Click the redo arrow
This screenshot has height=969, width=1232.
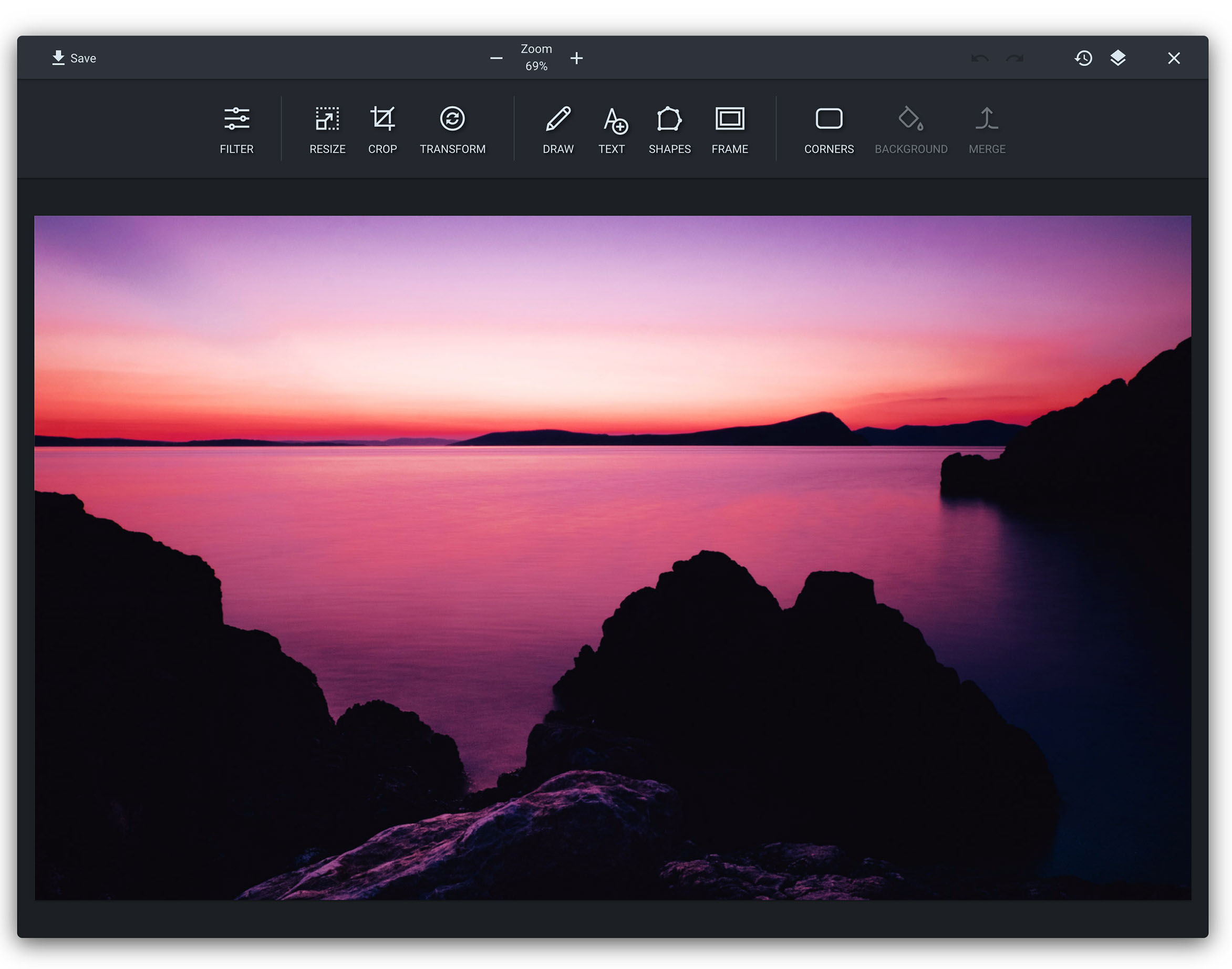(x=1014, y=58)
